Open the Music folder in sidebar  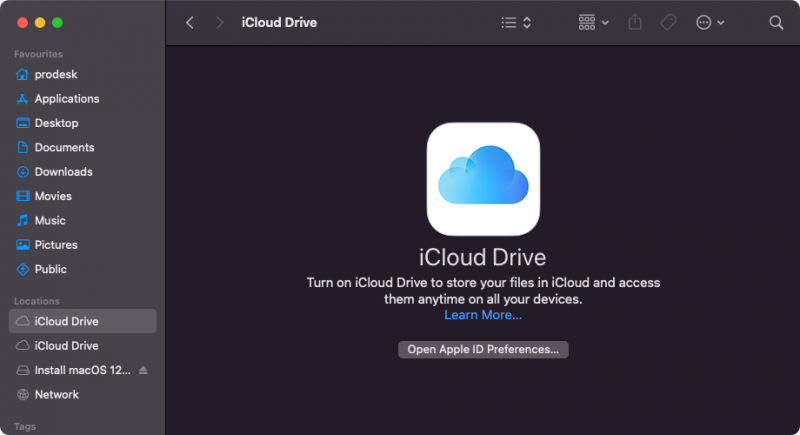50,220
